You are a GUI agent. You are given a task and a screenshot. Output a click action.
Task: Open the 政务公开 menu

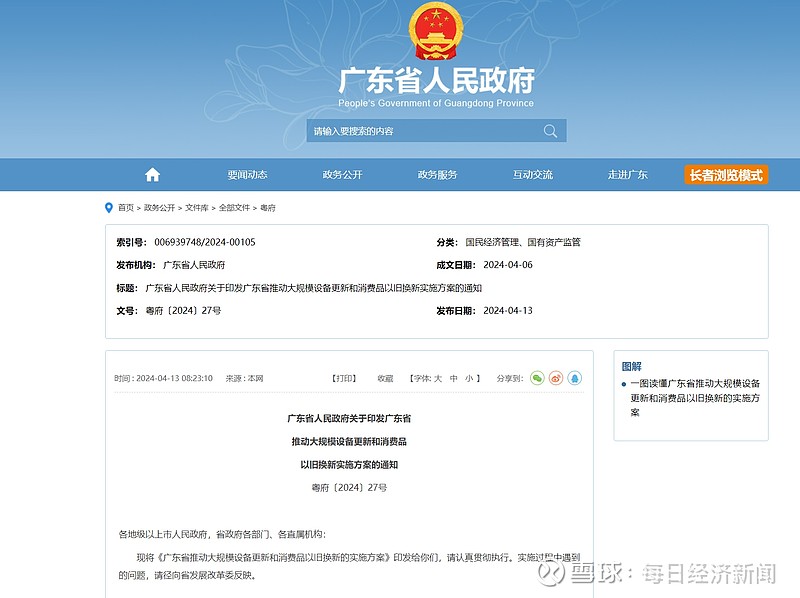tap(343, 172)
